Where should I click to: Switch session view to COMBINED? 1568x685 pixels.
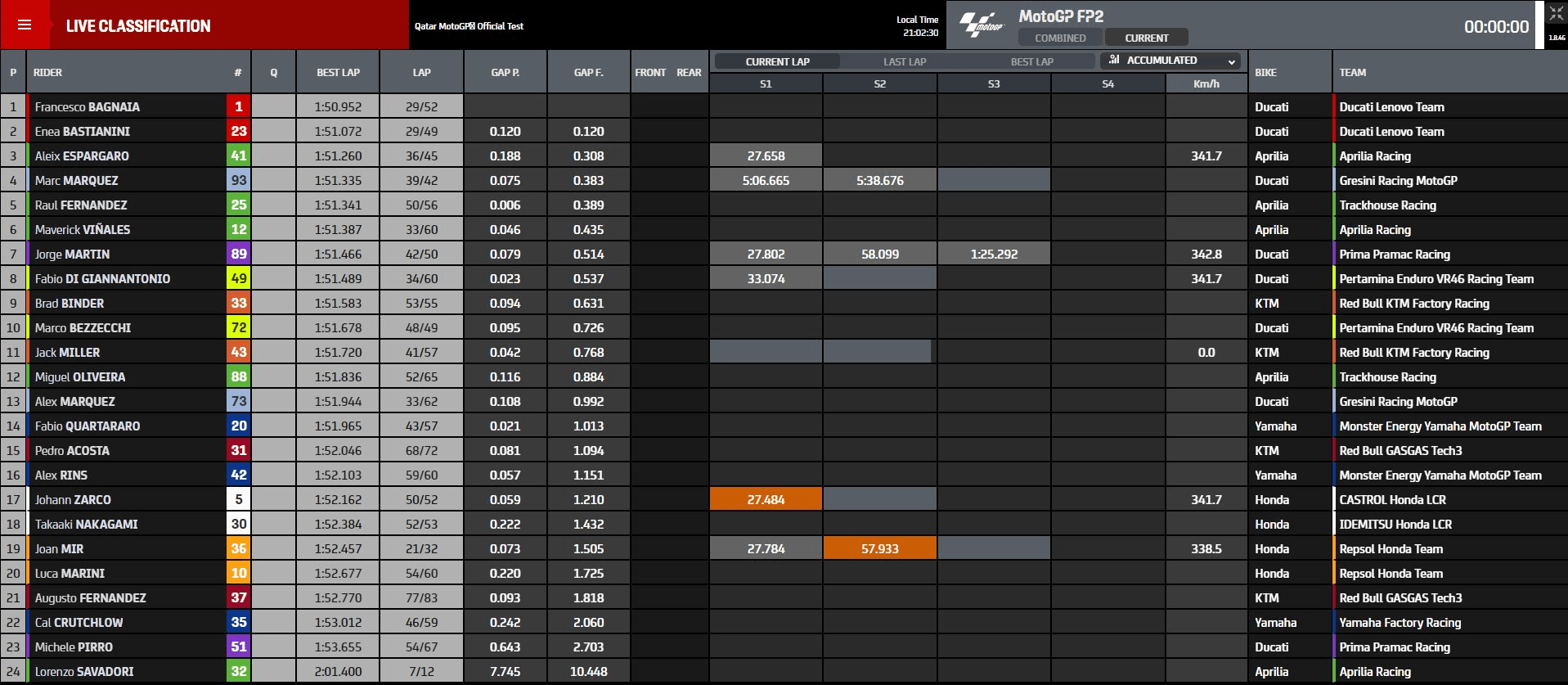[x=1060, y=38]
